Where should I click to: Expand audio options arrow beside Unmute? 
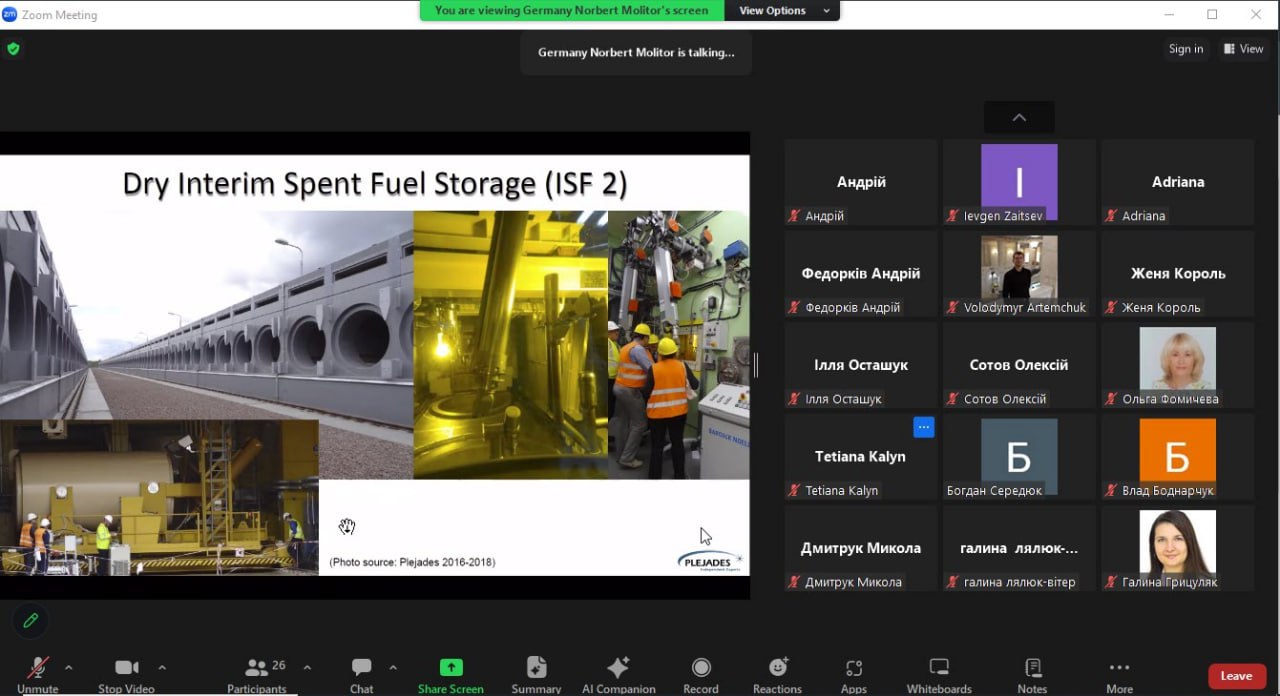point(69,667)
